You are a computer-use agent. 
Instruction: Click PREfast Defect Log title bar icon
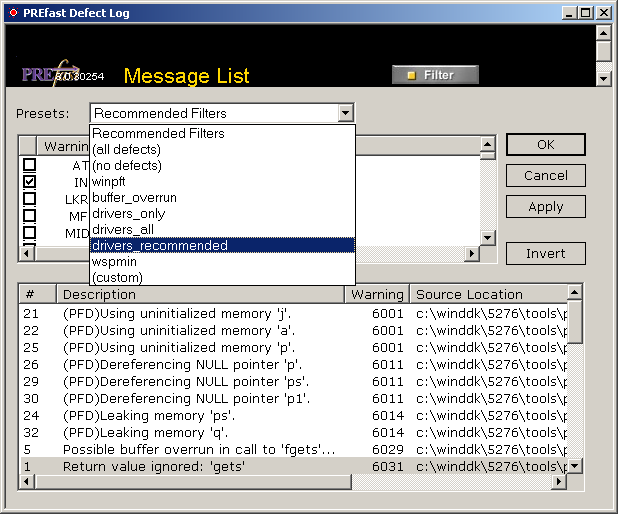click(13, 13)
